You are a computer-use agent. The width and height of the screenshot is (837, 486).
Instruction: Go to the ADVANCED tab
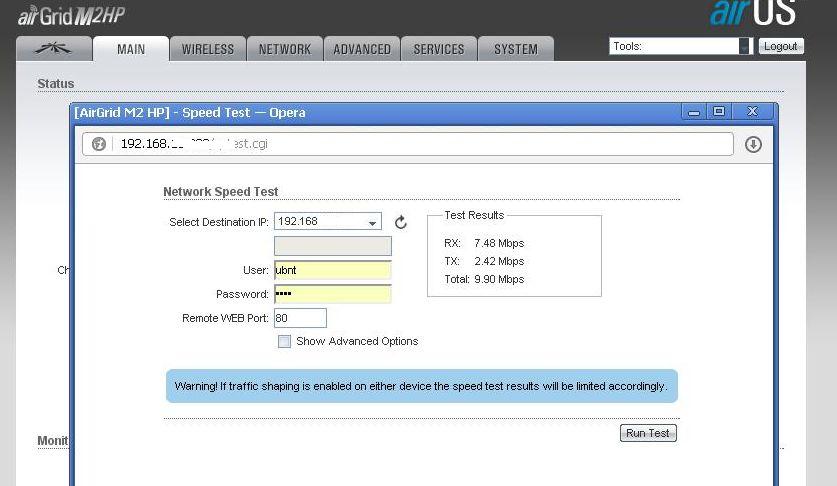[362, 49]
